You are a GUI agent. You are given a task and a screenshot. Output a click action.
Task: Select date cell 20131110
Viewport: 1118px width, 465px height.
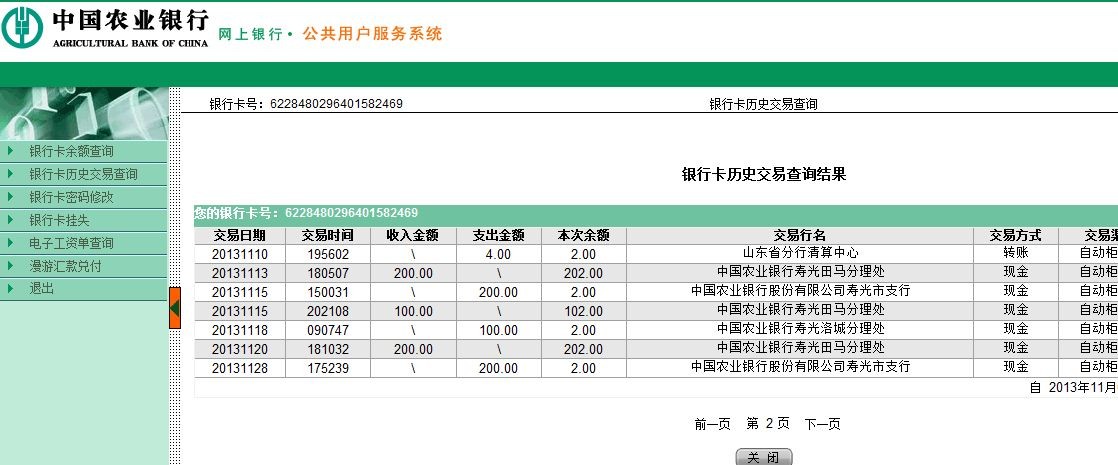coord(240,254)
